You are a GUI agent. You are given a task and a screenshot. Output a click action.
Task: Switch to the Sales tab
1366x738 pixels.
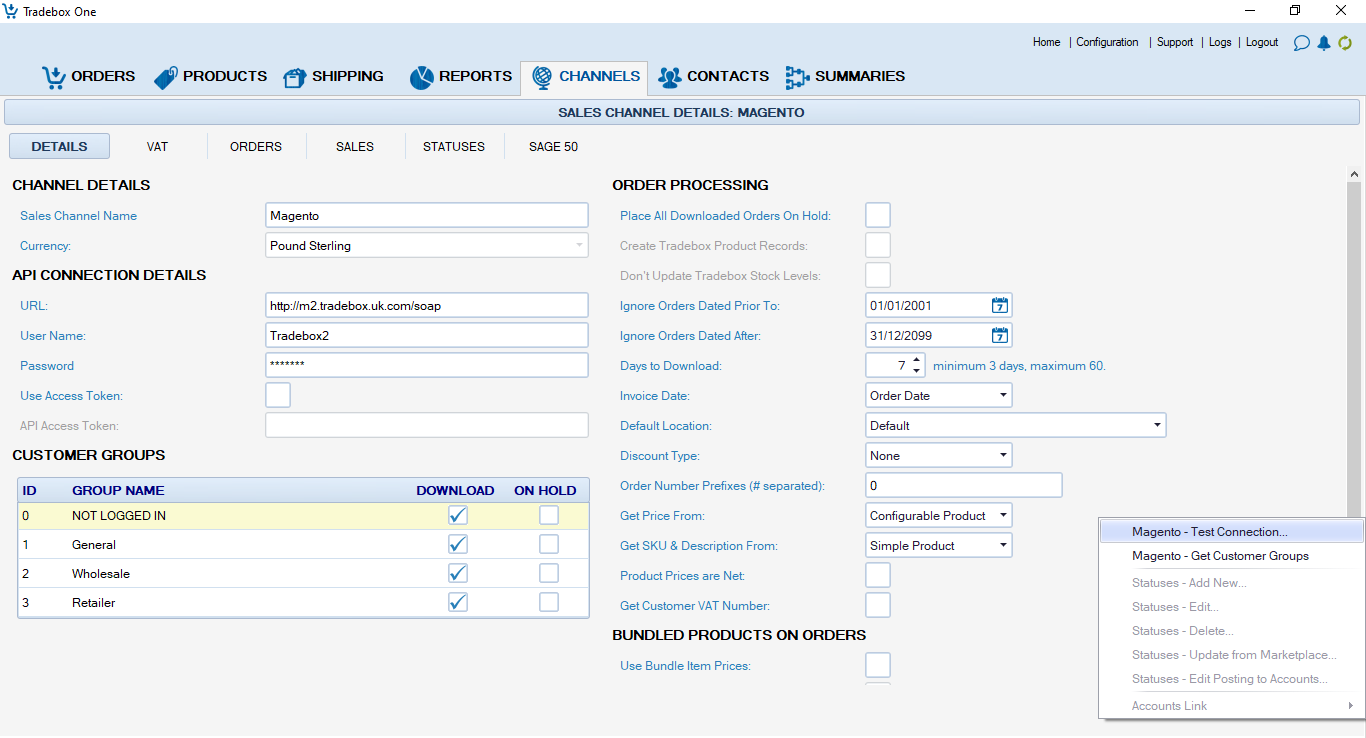pyautogui.click(x=355, y=146)
